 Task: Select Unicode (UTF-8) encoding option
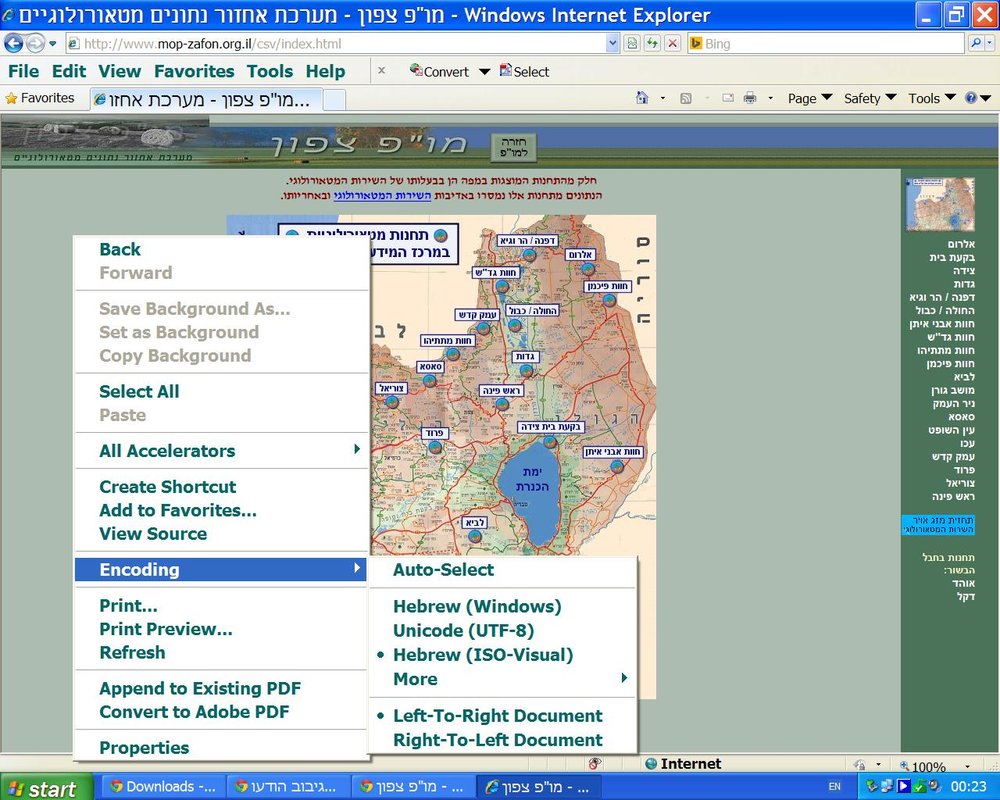(x=464, y=631)
